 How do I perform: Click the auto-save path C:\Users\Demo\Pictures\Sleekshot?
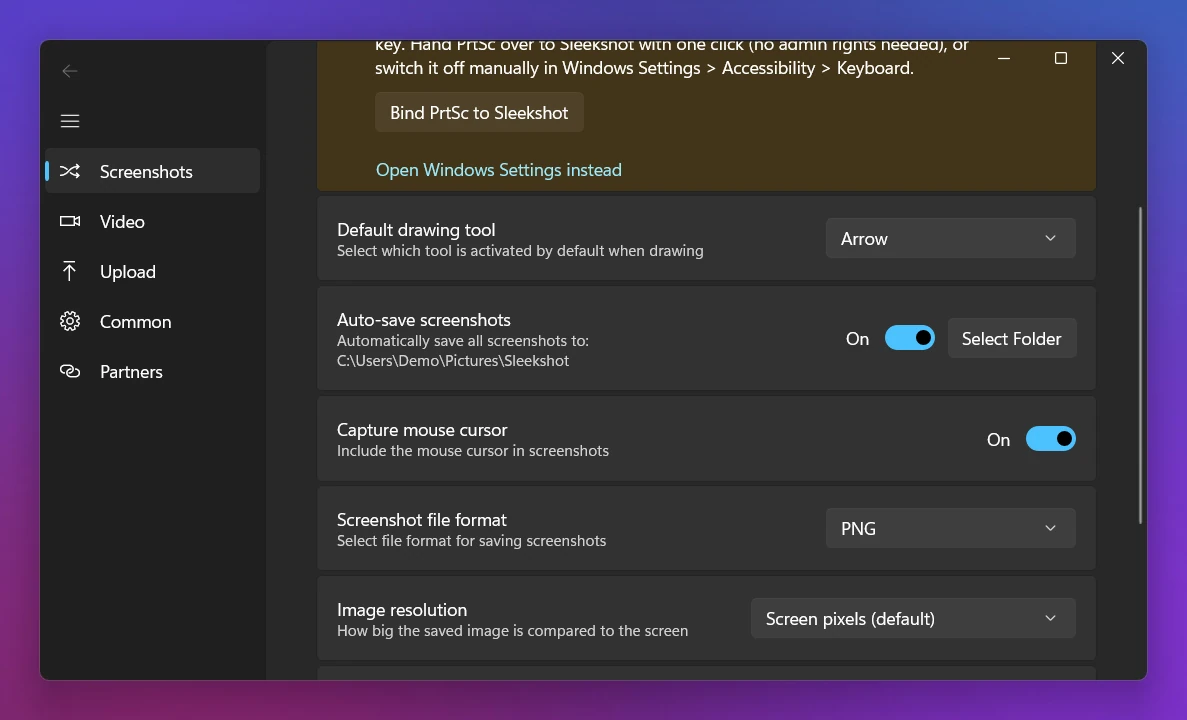pos(453,361)
